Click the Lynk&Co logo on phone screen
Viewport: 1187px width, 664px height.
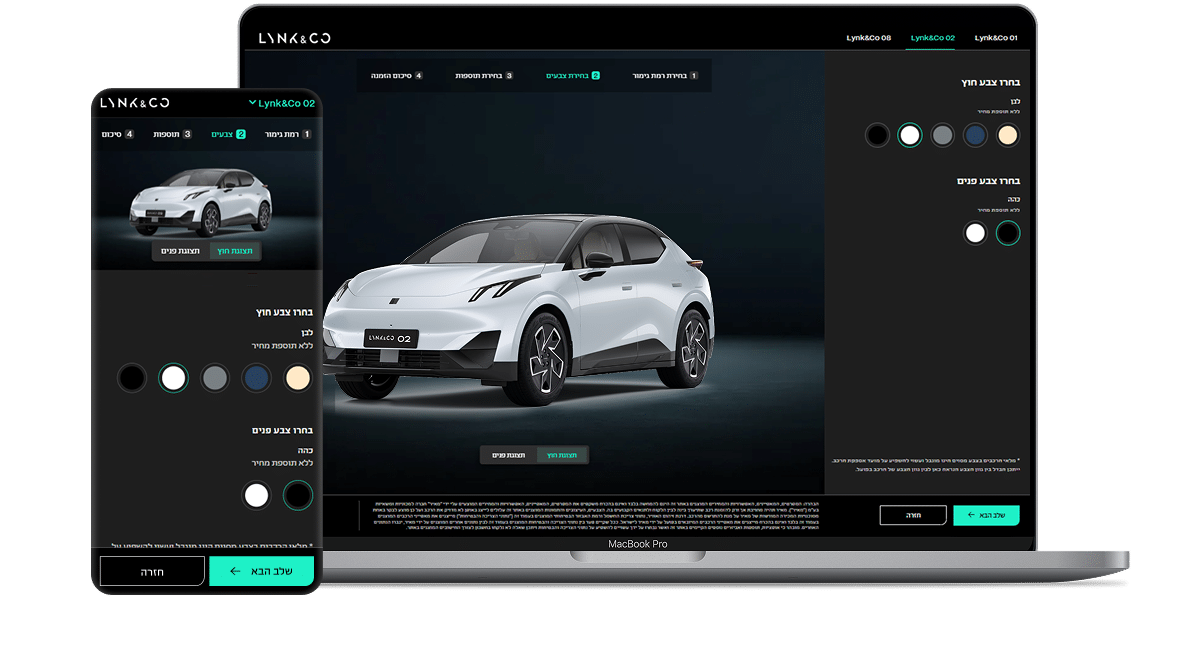pyautogui.click(x=135, y=103)
